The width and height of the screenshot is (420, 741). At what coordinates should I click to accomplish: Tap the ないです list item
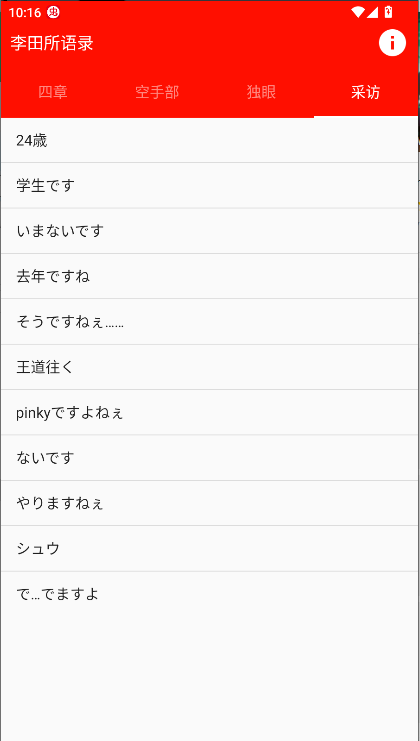coord(209,458)
